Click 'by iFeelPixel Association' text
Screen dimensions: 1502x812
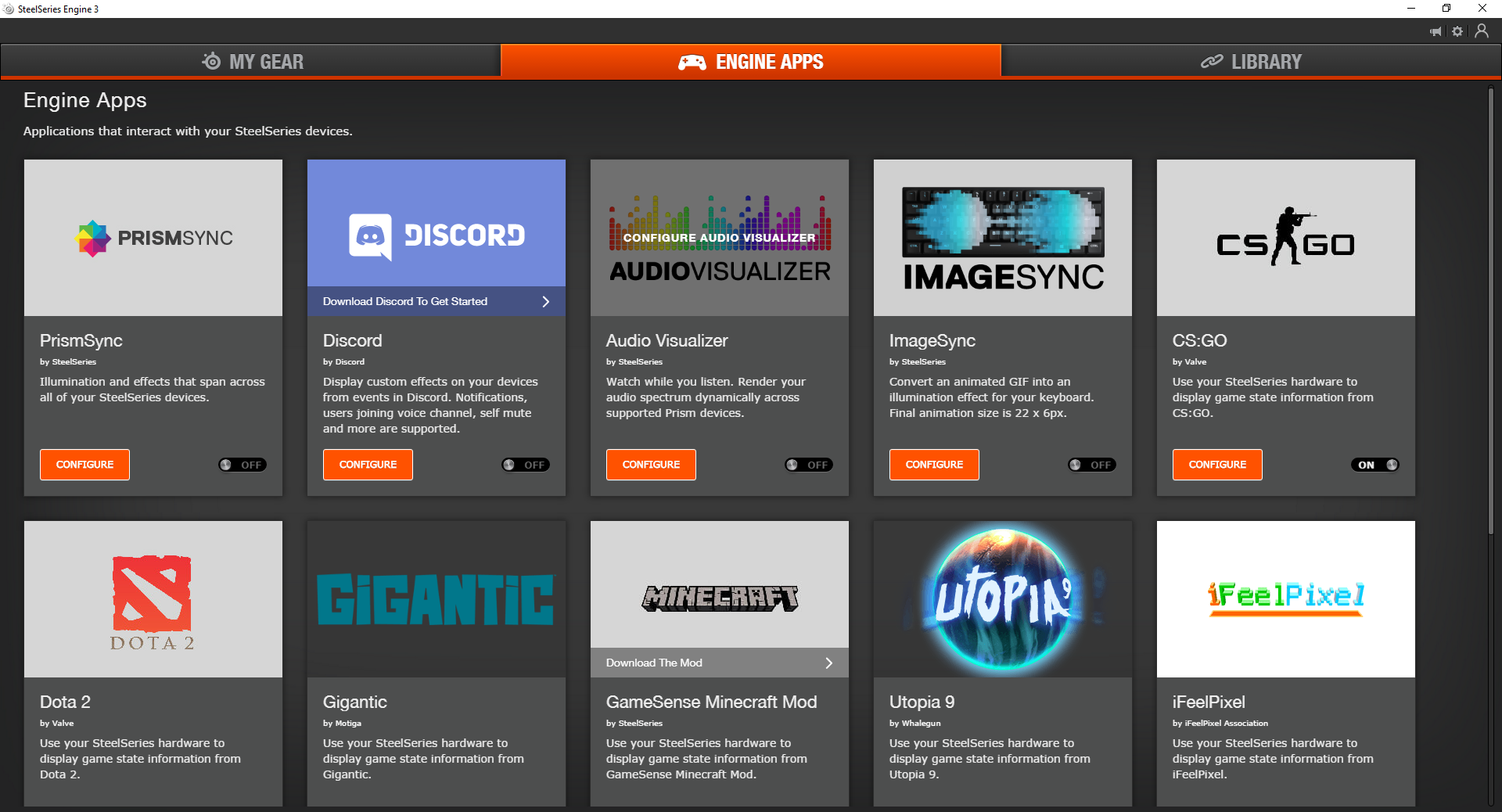click(1220, 723)
